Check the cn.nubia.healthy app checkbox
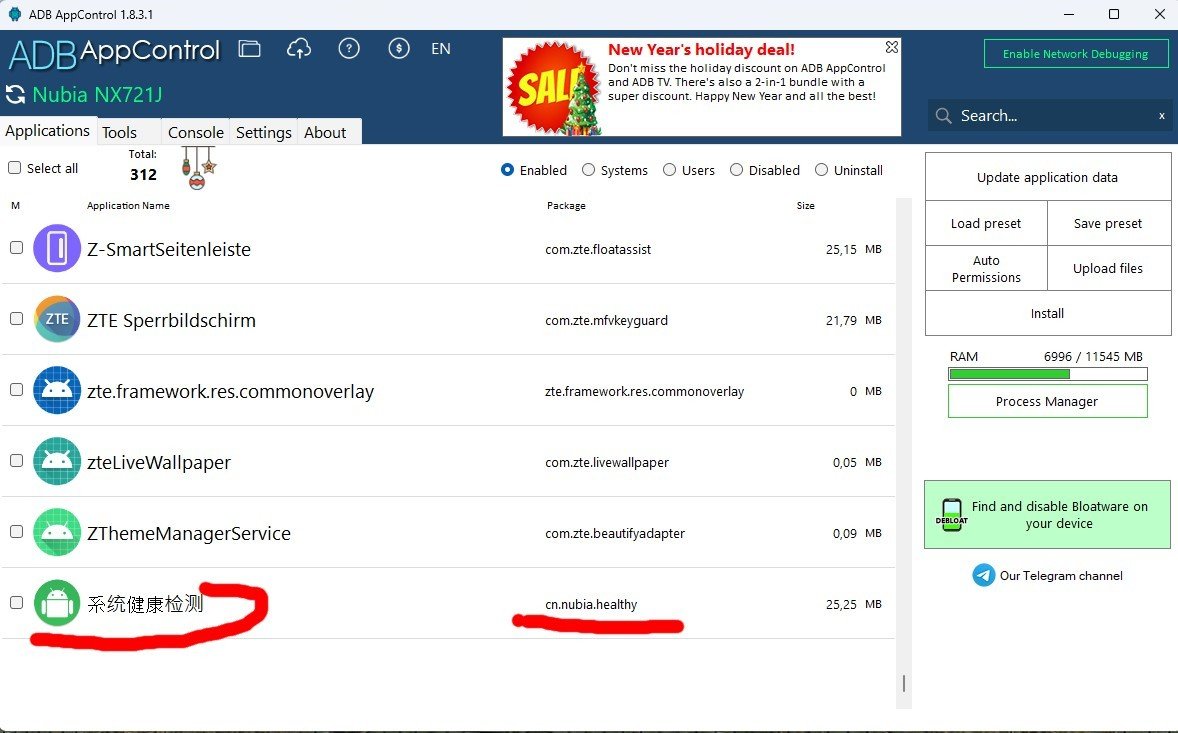The height and width of the screenshot is (733, 1178). click(x=16, y=603)
